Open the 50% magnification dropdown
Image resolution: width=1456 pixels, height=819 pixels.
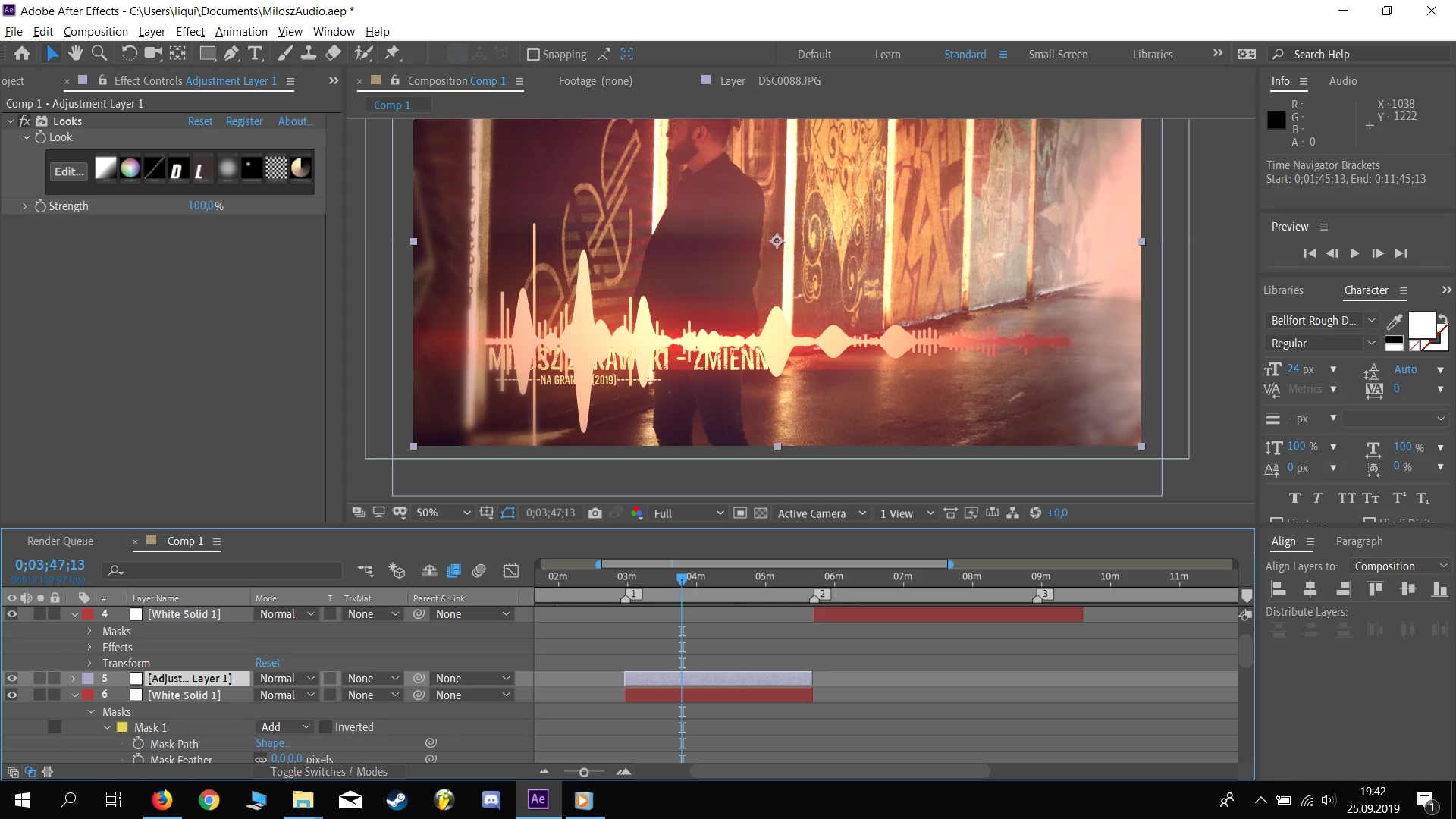444,513
